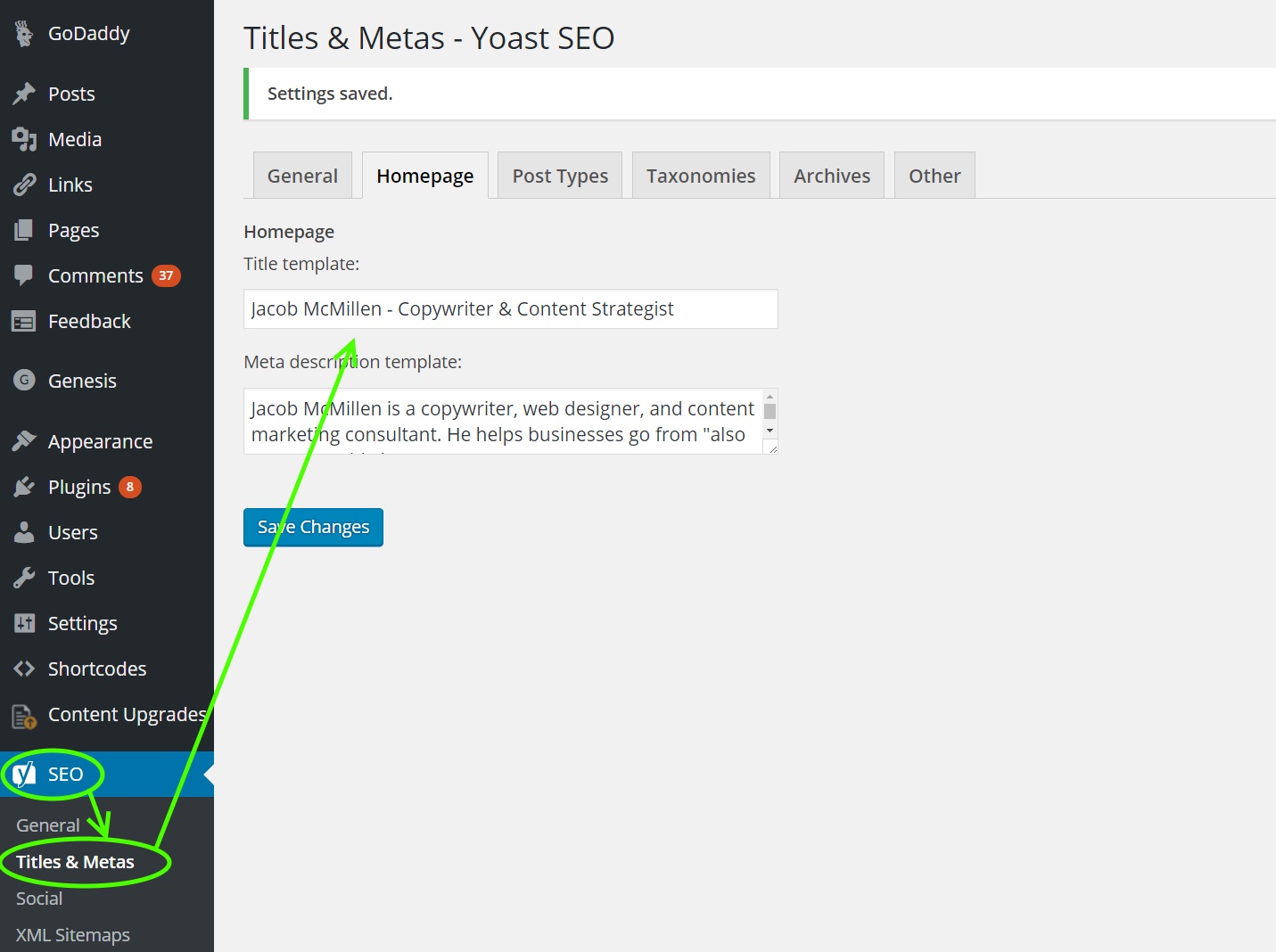1276x952 pixels.
Task: Click the Shortcodes angle-brackets icon
Action: (24, 669)
